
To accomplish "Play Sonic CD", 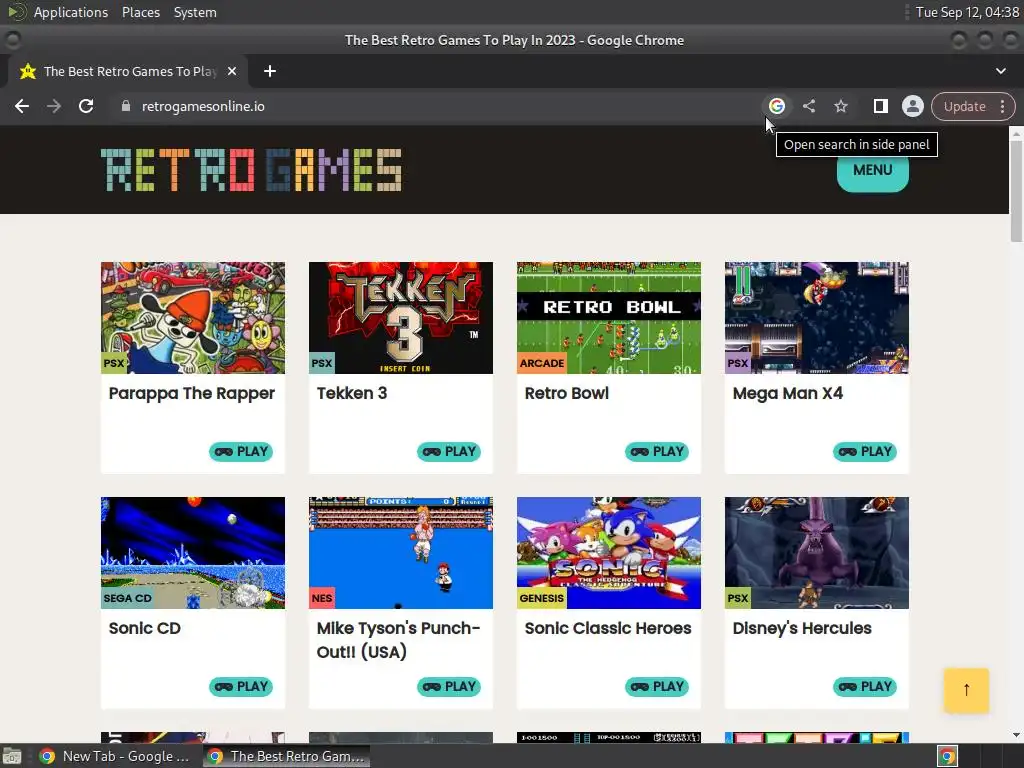I will coord(241,687).
